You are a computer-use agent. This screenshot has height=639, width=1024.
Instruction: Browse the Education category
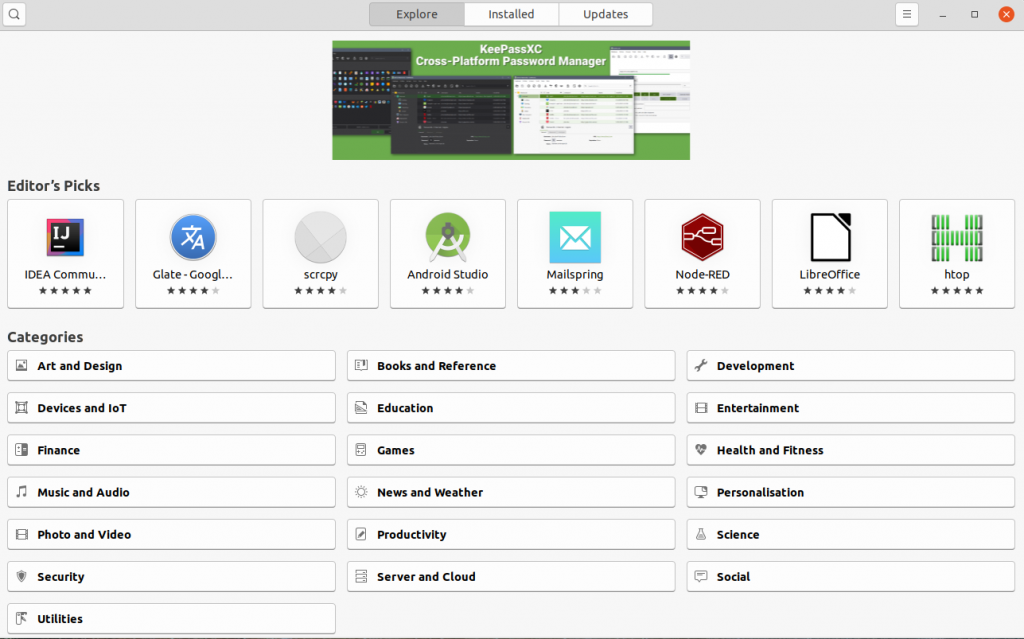coord(511,408)
